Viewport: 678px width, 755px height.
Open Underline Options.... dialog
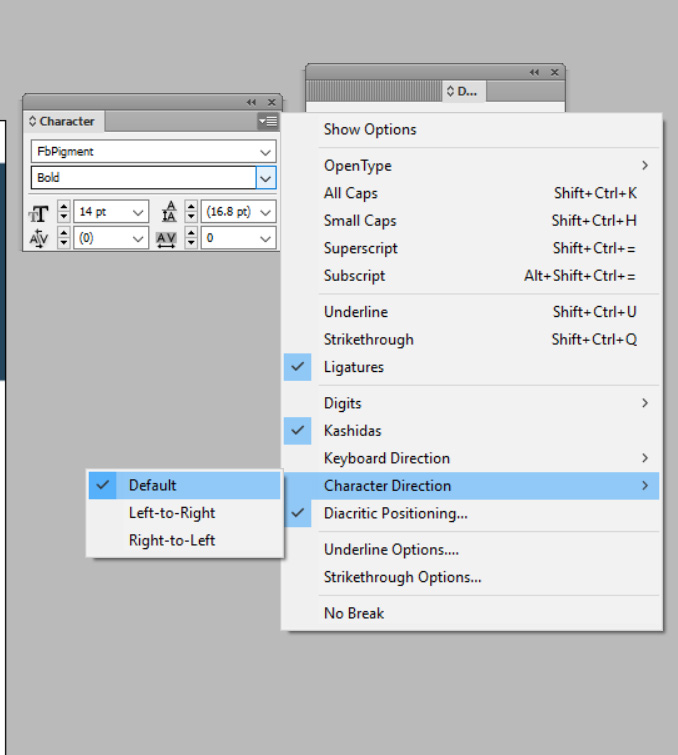471,549
